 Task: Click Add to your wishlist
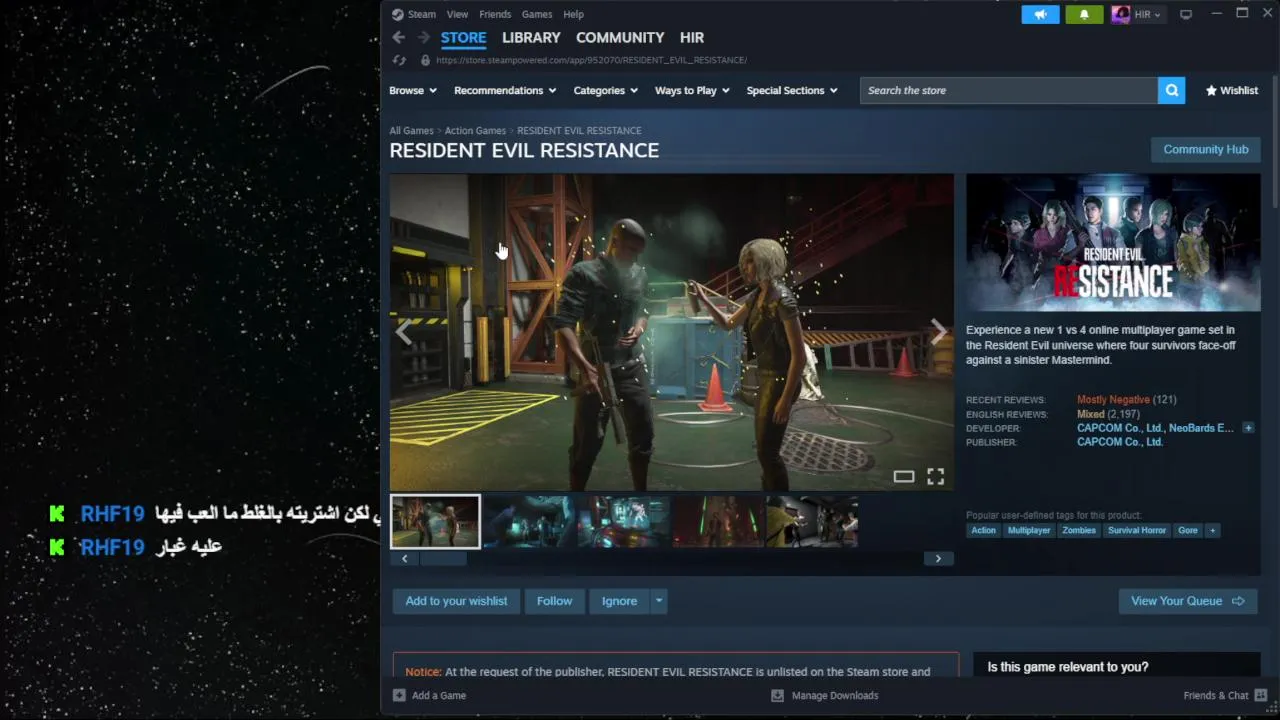point(456,601)
